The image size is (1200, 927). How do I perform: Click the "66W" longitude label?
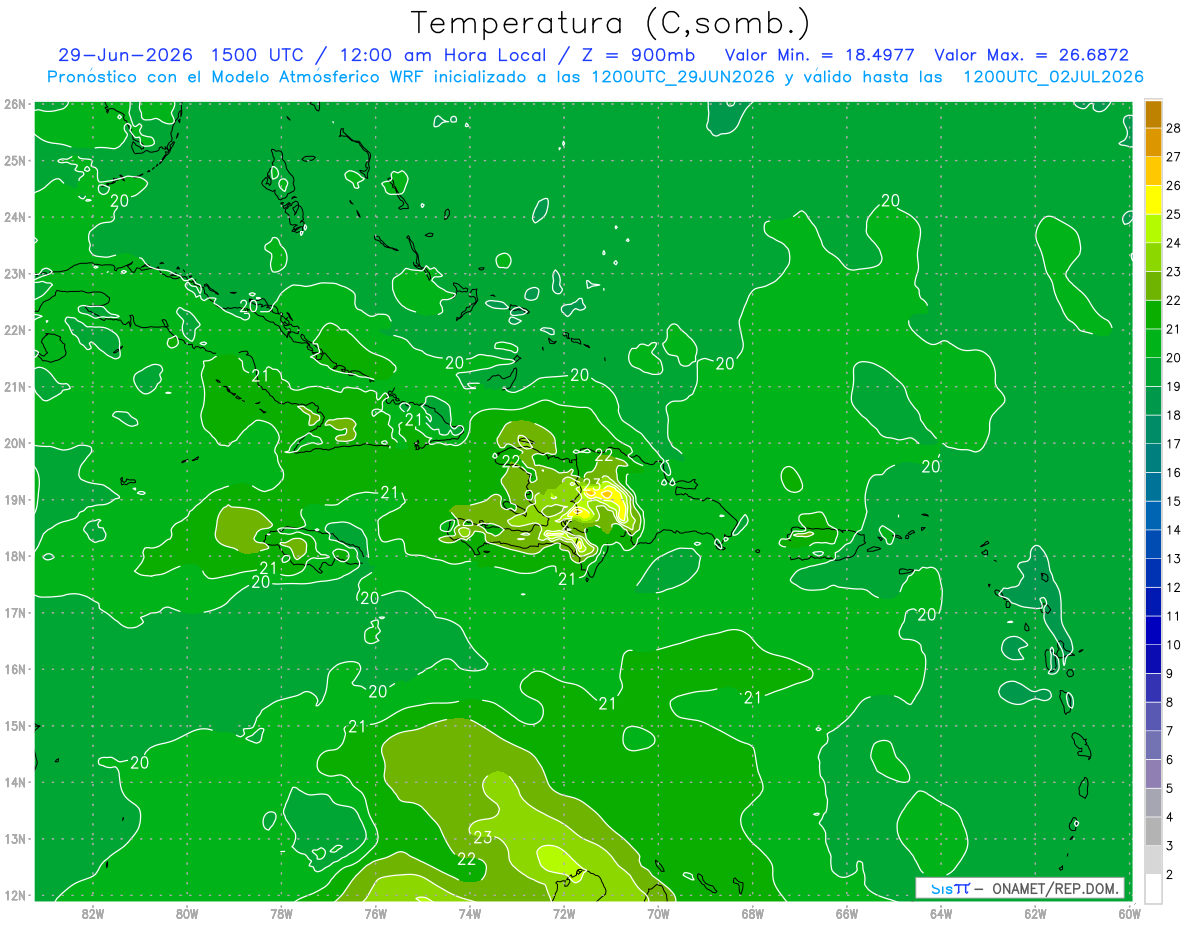coord(847,913)
